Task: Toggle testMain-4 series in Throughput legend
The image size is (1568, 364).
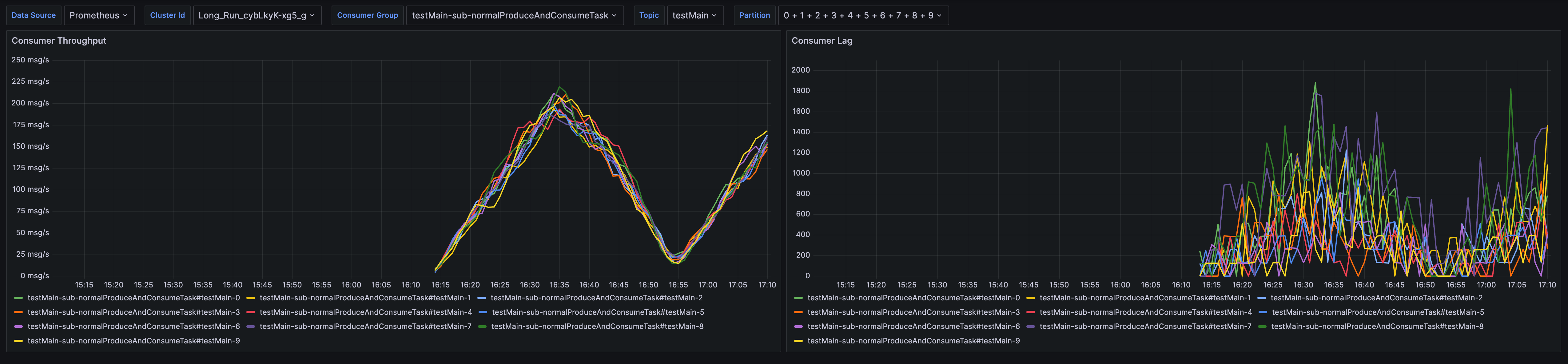Action: point(365,312)
